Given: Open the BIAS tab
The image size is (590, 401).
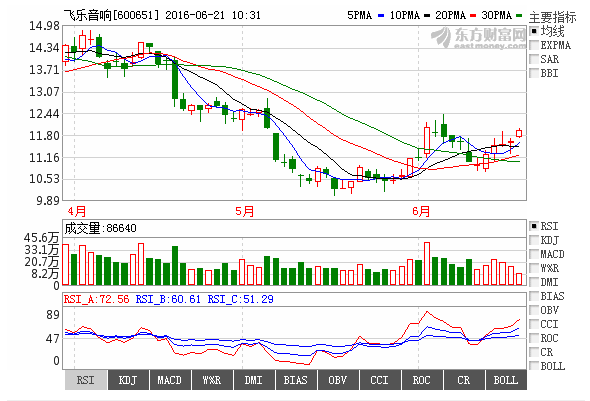Looking at the screenshot, I should [x=296, y=380].
